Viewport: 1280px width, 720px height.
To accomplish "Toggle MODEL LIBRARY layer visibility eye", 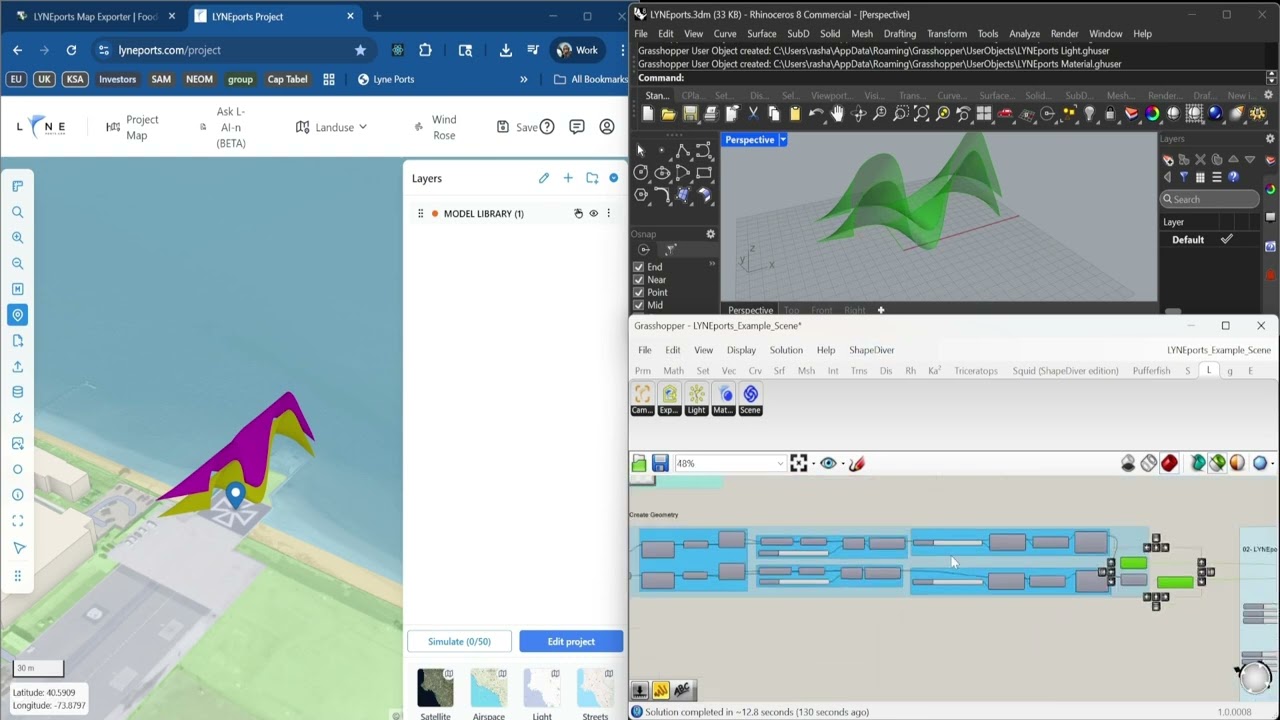I will [593, 213].
